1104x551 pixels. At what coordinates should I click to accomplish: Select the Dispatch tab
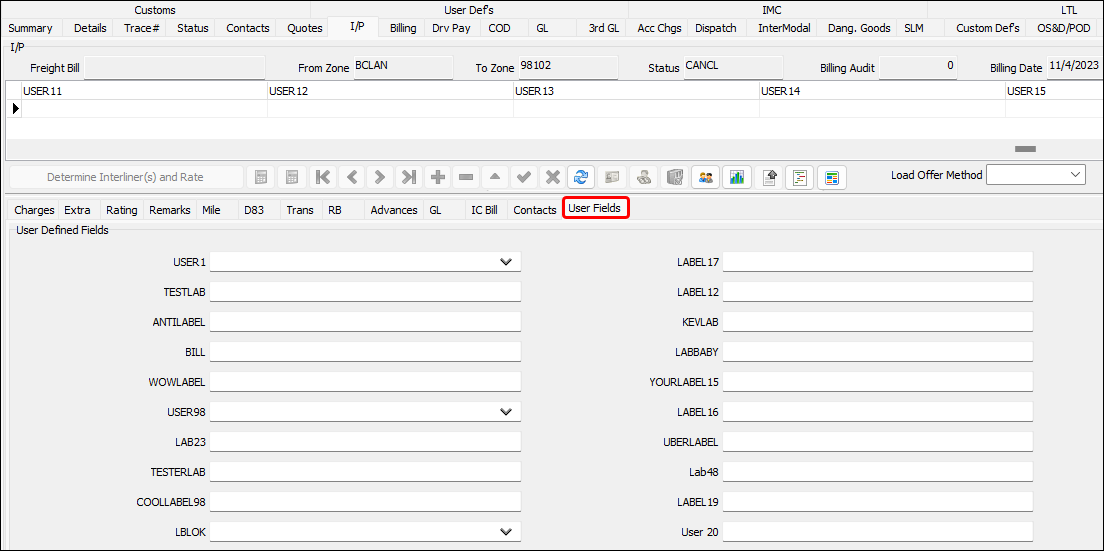[x=716, y=28]
